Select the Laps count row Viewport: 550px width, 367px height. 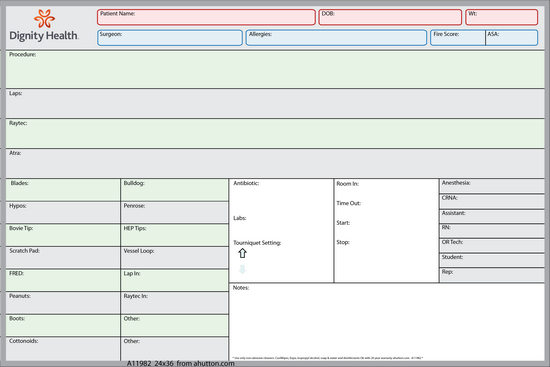point(275,104)
